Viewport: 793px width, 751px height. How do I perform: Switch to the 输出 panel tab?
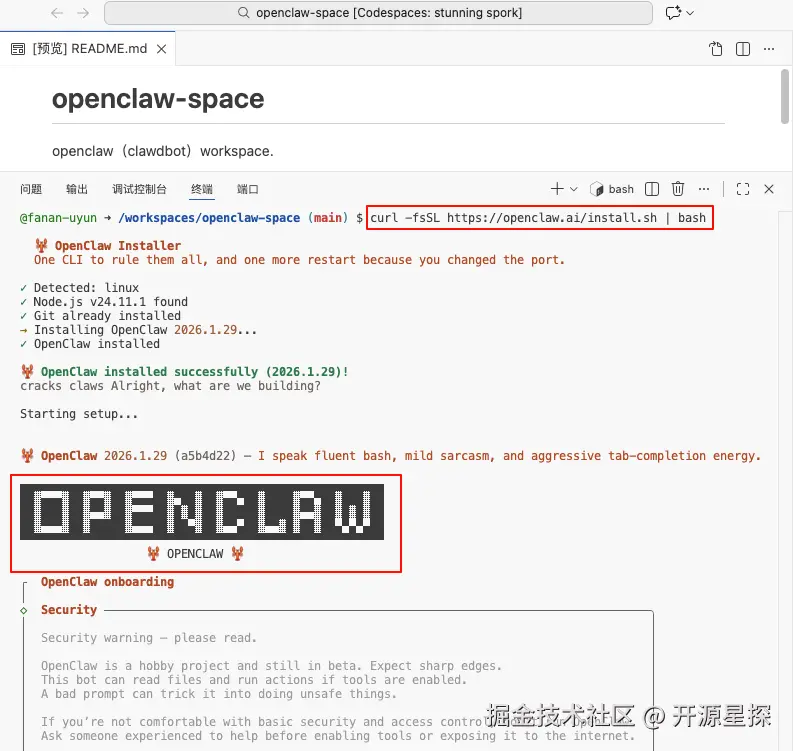coord(77,189)
